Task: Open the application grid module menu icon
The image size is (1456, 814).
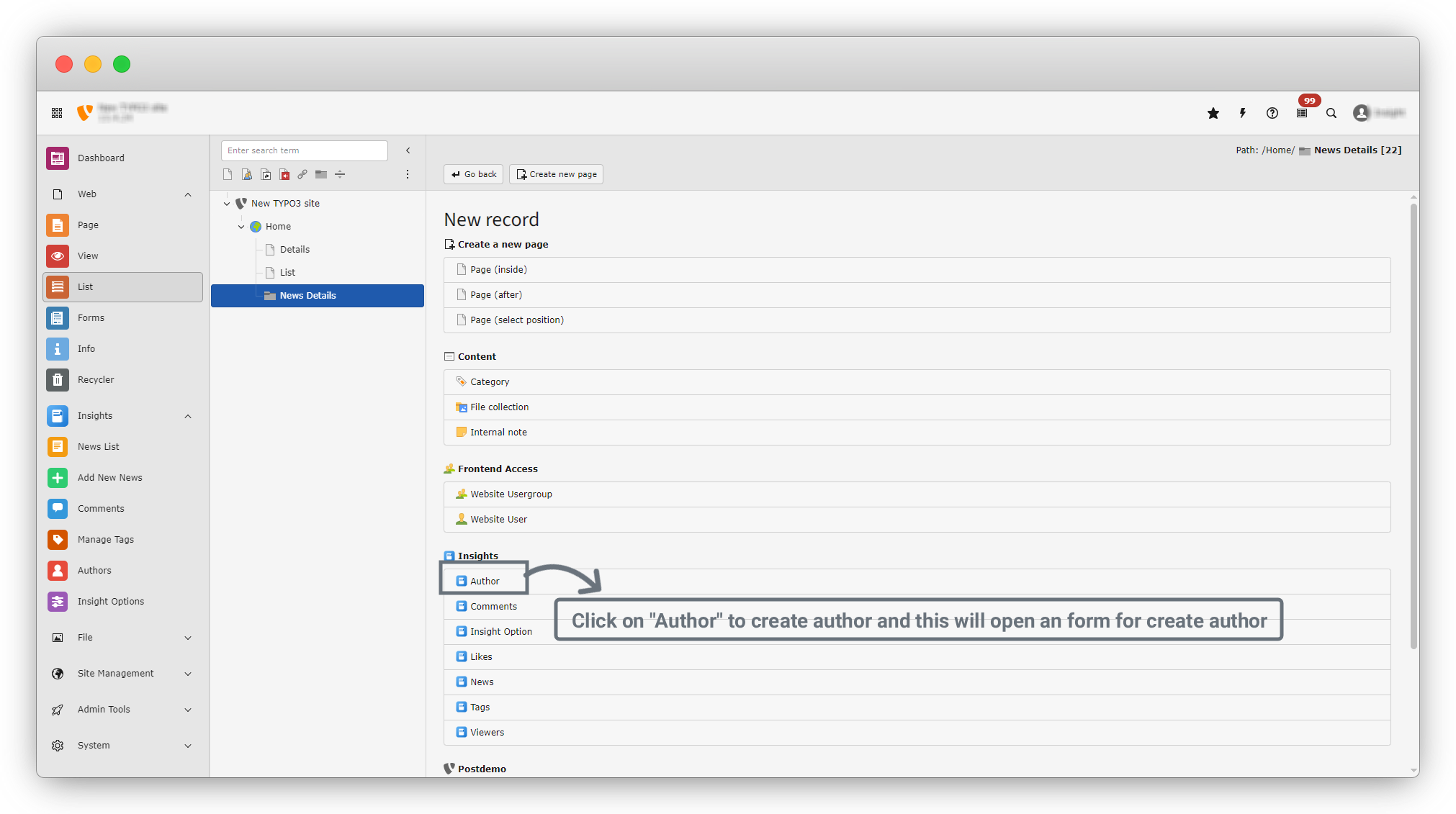Action: [x=57, y=113]
